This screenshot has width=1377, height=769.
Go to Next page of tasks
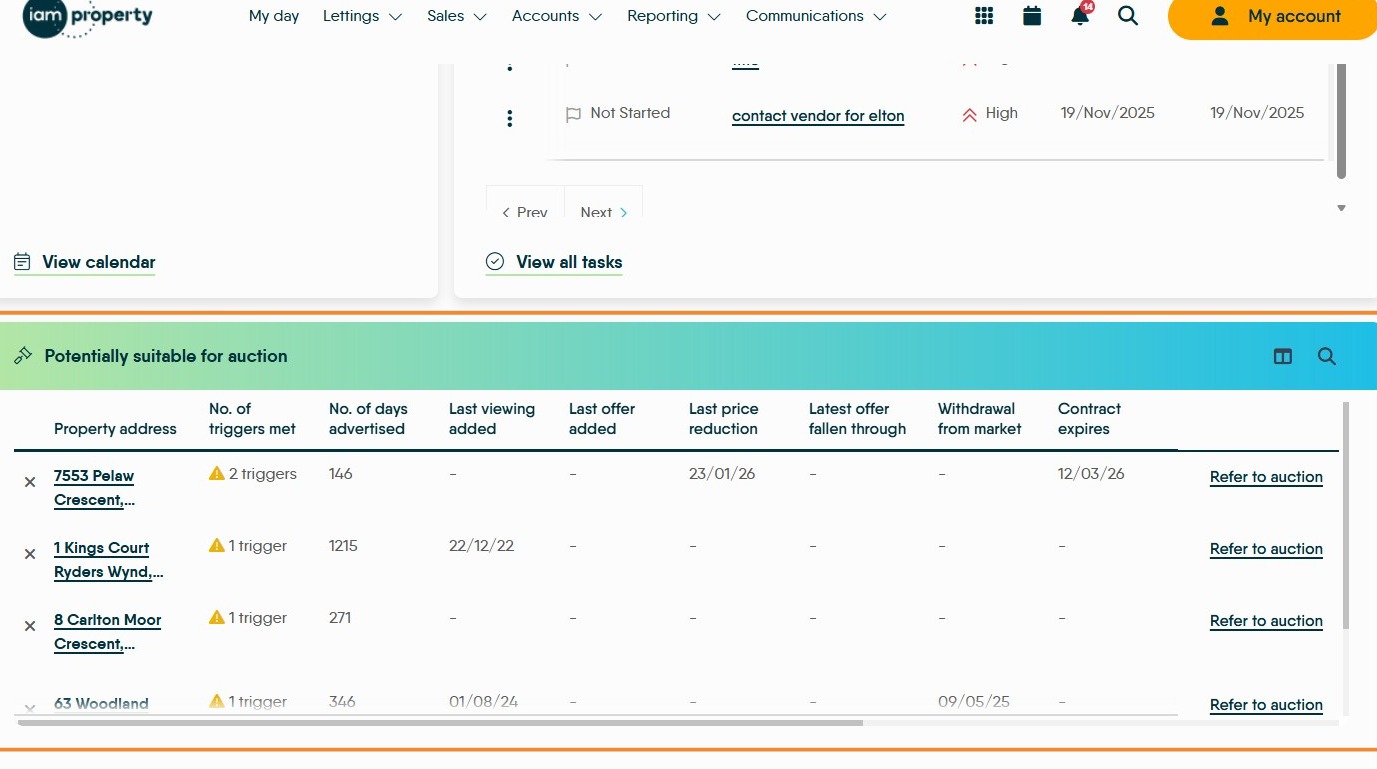pyautogui.click(x=604, y=212)
